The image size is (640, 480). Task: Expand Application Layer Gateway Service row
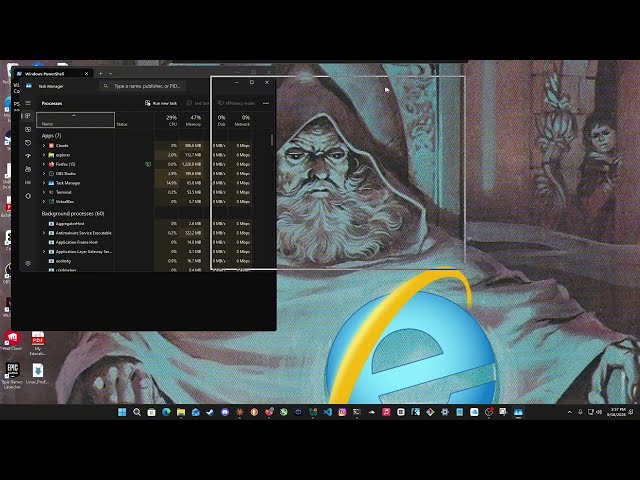click(44, 252)
